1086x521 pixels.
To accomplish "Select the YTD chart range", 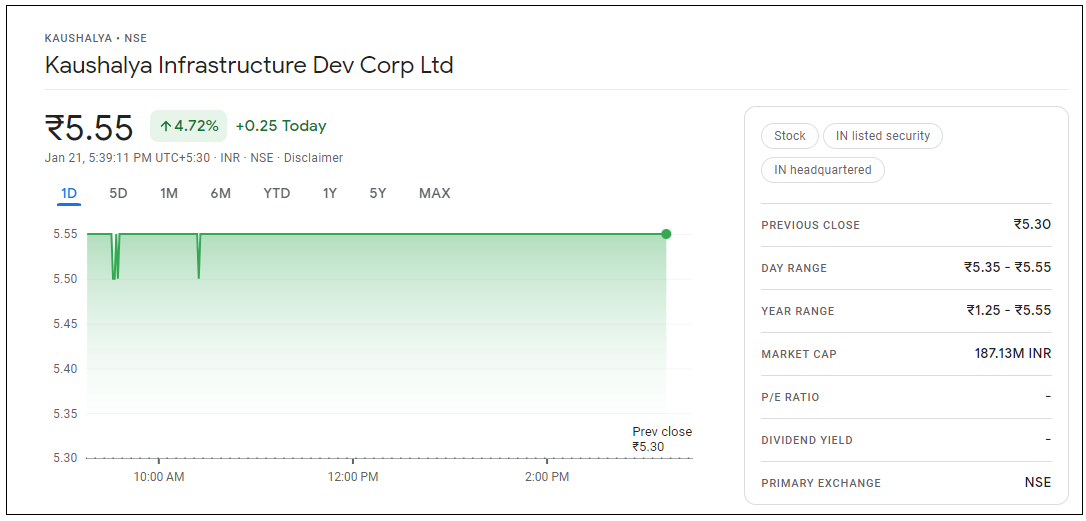I will (276, 193).
